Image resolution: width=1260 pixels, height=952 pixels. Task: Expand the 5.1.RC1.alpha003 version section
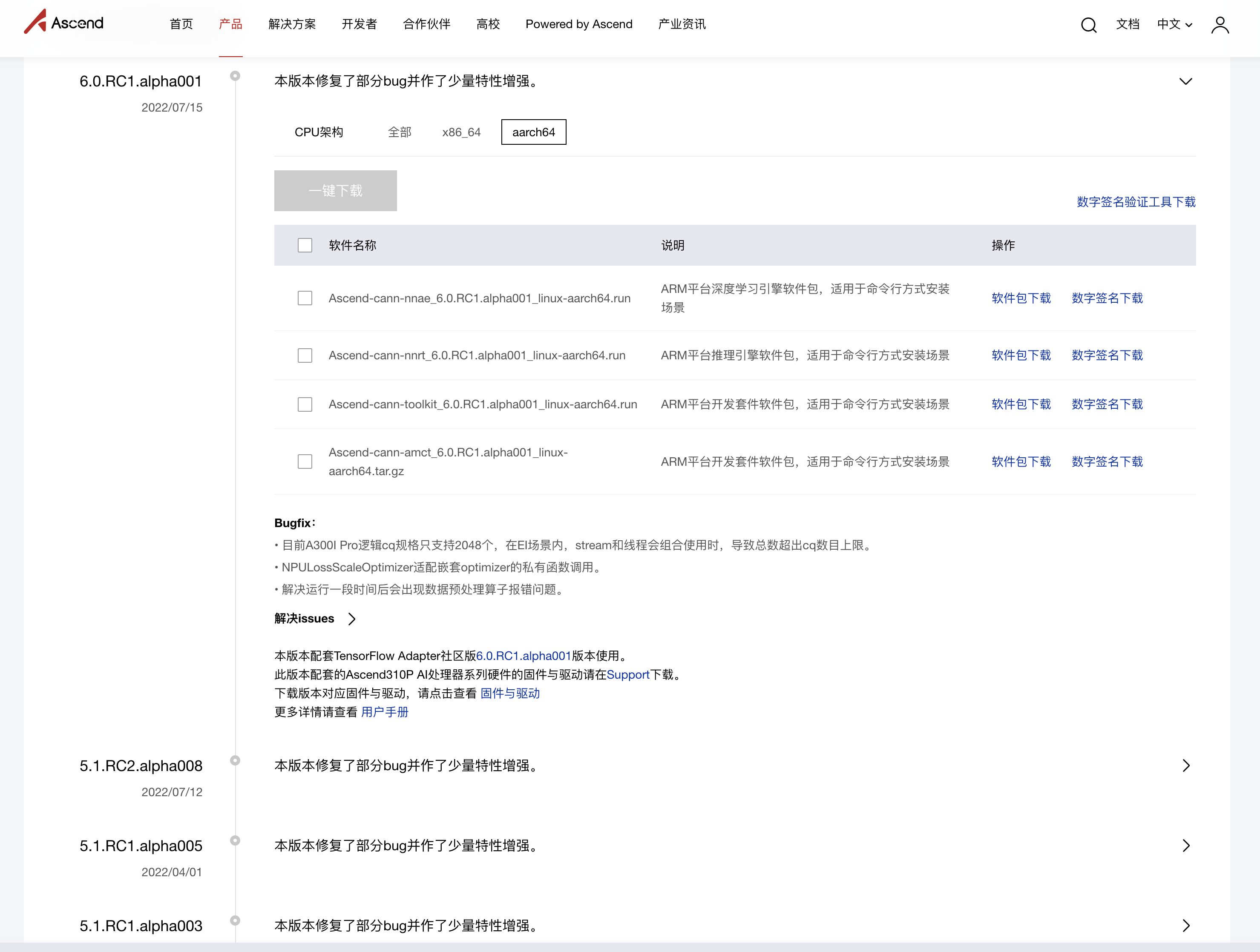pyautogui.click(x=1186, y=926)
